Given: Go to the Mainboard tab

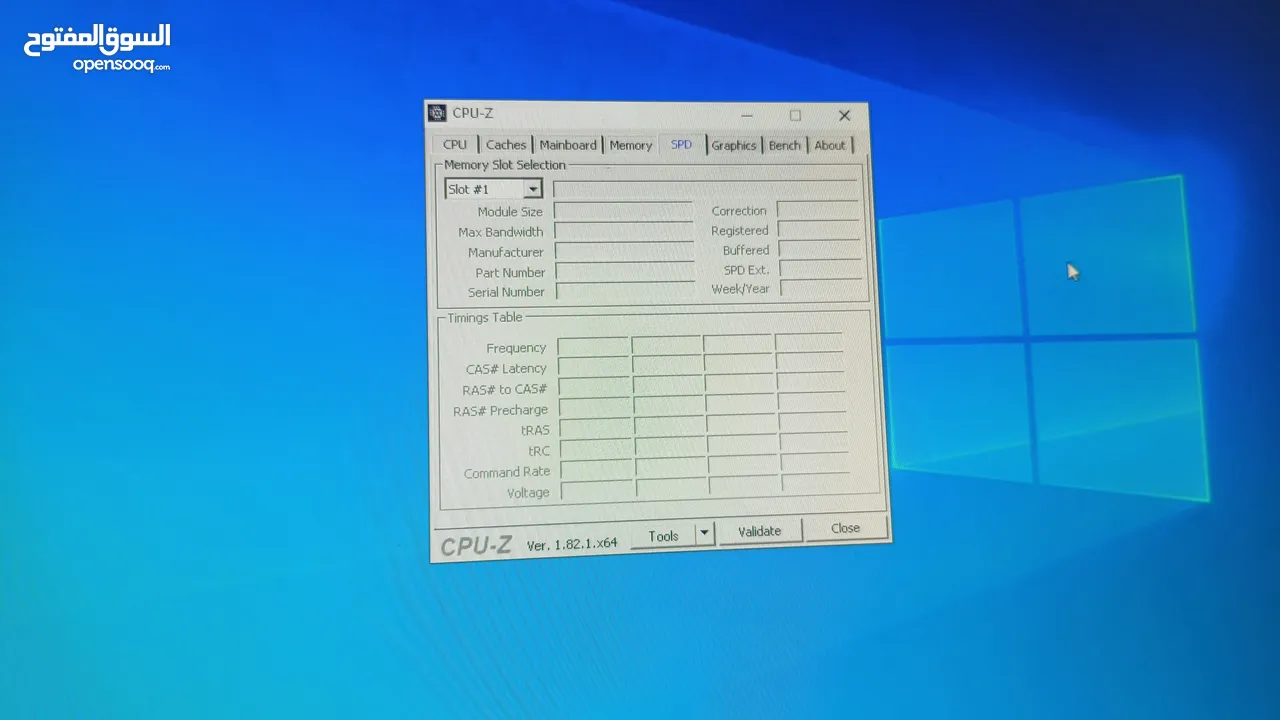Looking at the screenshot, I should [567, 145].
